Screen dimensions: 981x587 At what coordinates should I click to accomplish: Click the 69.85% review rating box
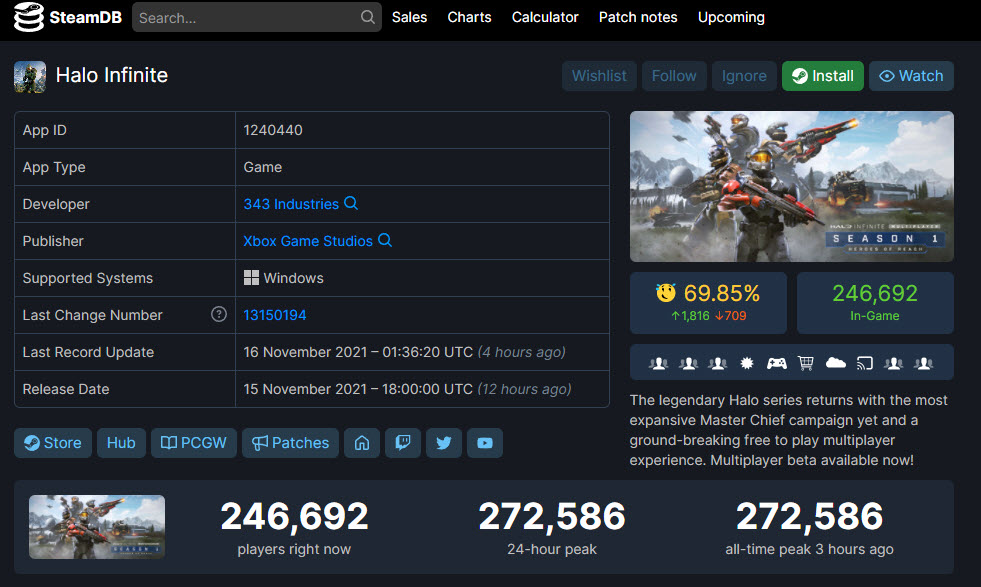[x=708, y=302]
